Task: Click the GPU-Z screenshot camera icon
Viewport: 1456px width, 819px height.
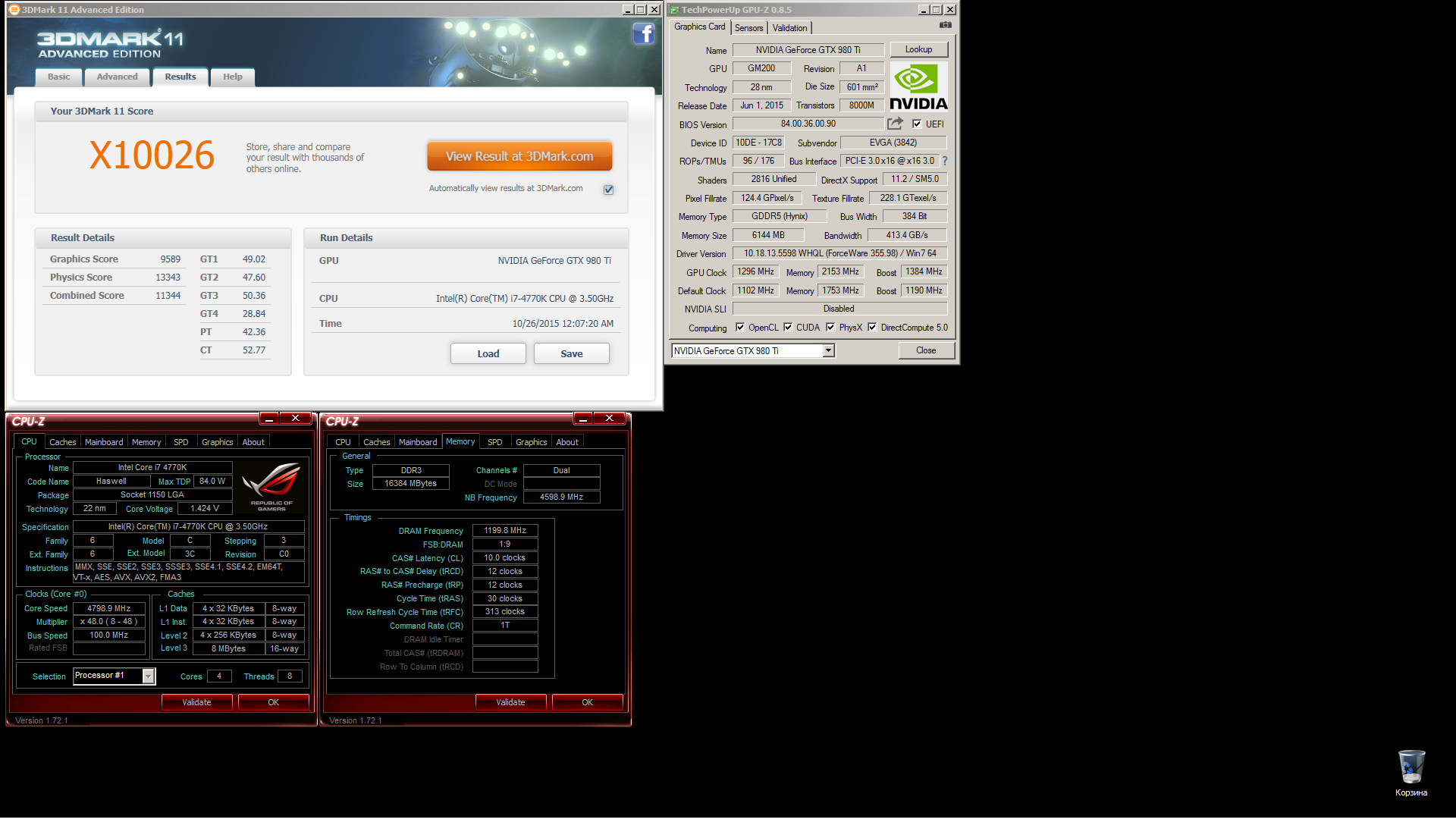Action: (x=945, y=25)
